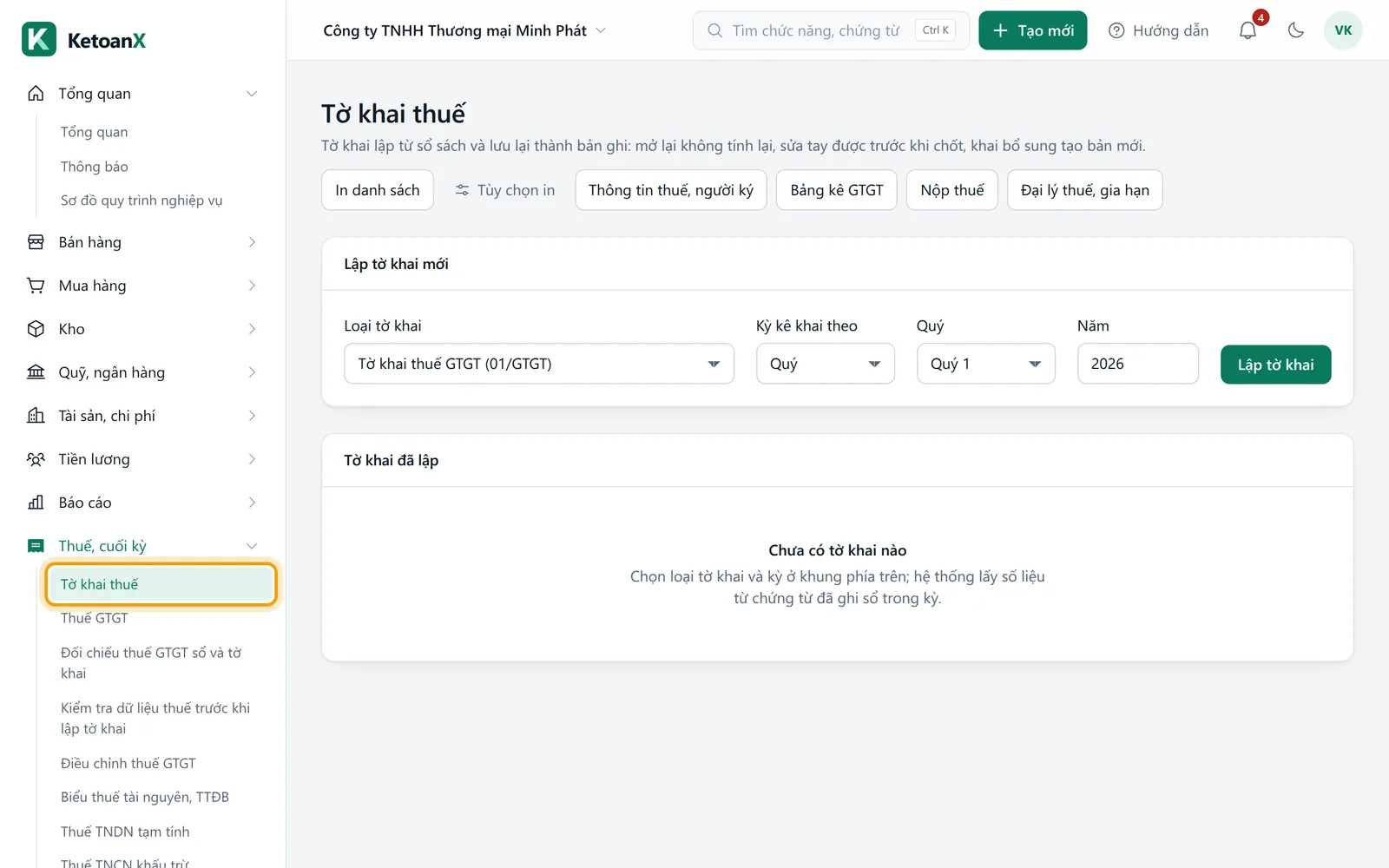
Task: Collapse the Thuế, cuối kỳ section chevron
Action: [252, 546]
